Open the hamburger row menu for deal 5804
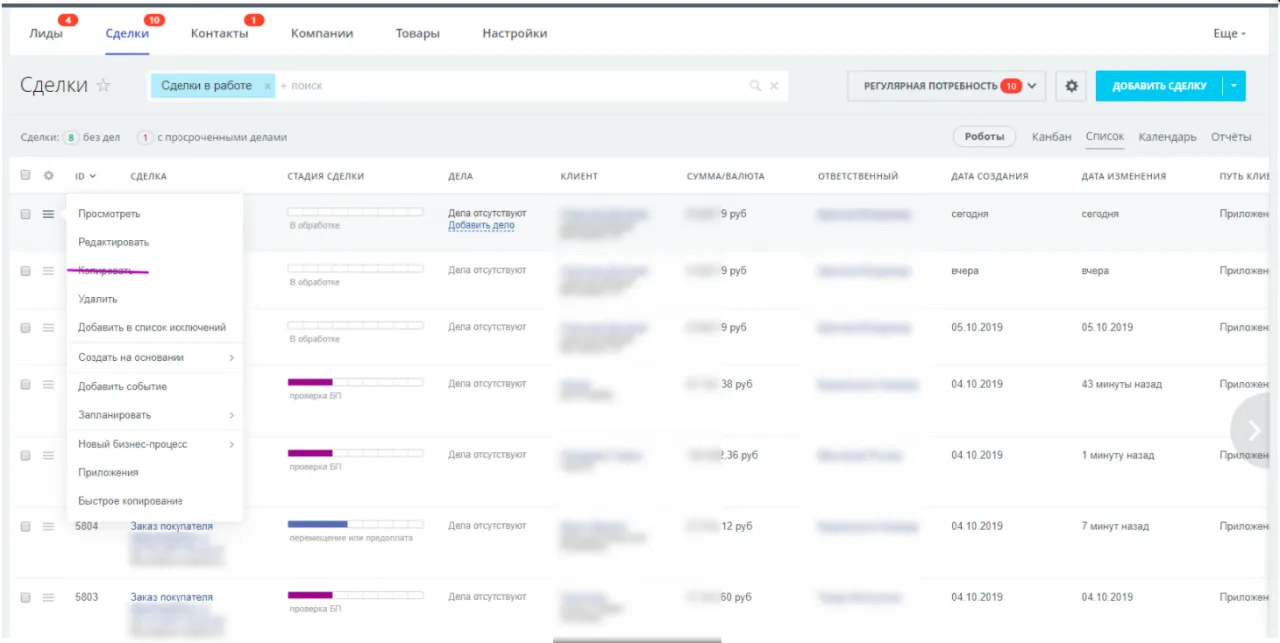Image resolution: width=1280 pixels, height=643 pixels. (48, 526)
